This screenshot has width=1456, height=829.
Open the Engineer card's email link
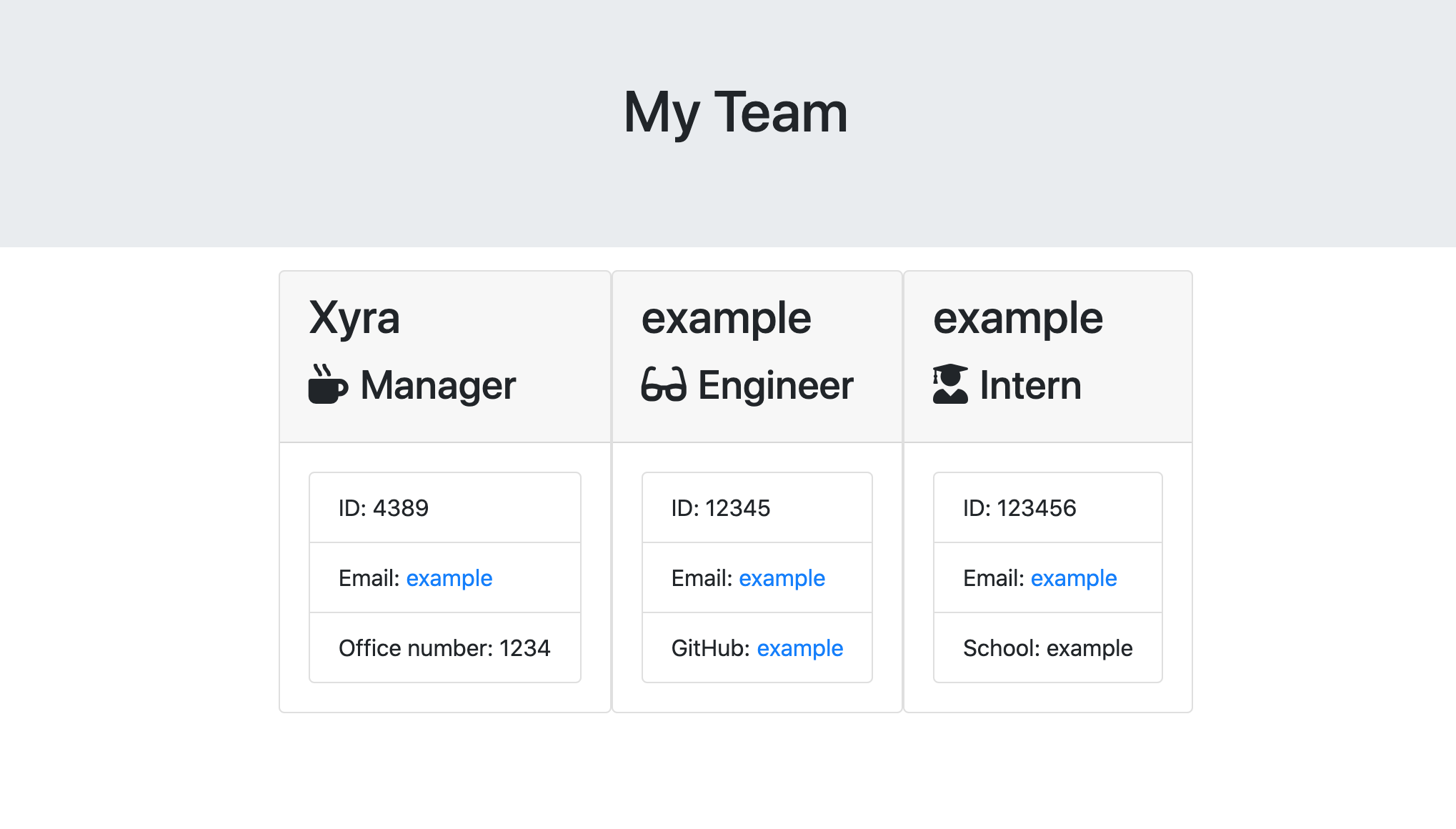(782, 577)
